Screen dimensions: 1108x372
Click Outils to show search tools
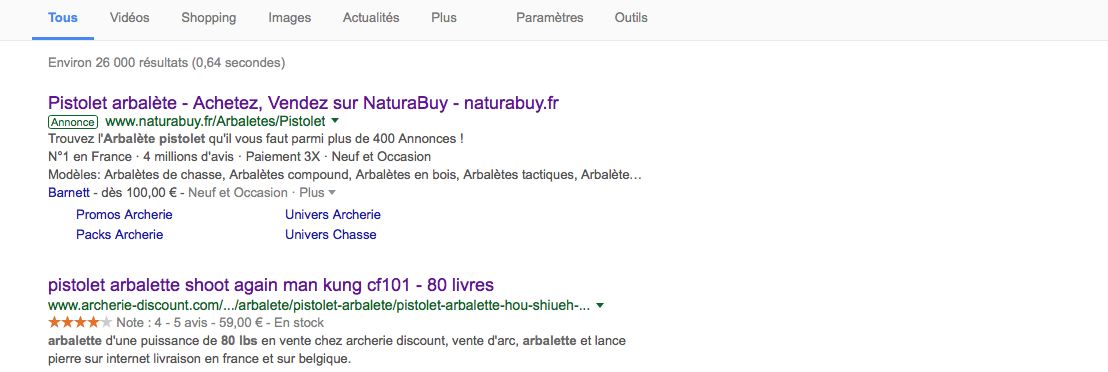(631, 18)
